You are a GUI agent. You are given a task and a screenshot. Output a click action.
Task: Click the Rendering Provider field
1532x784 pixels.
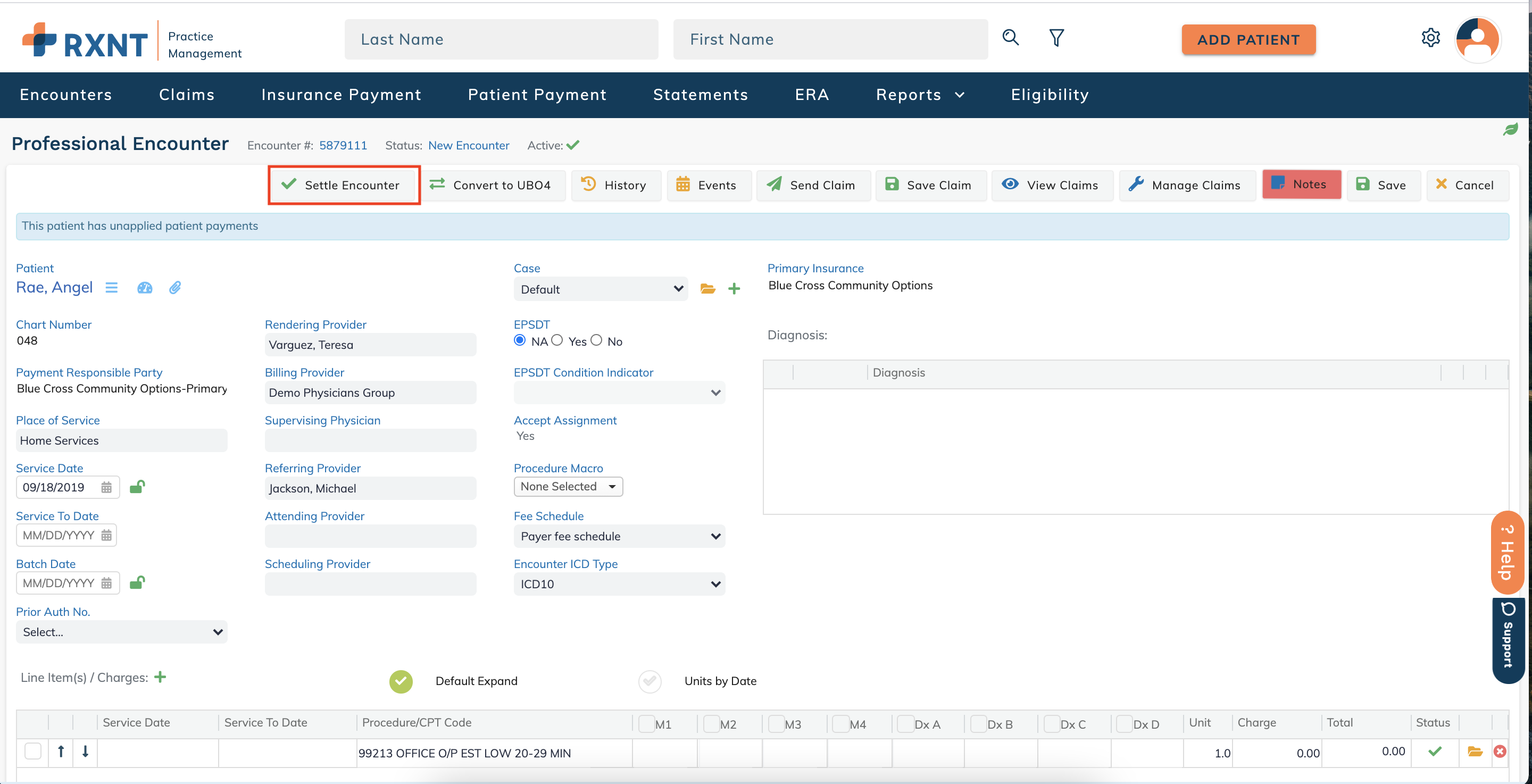pos(371,345)
